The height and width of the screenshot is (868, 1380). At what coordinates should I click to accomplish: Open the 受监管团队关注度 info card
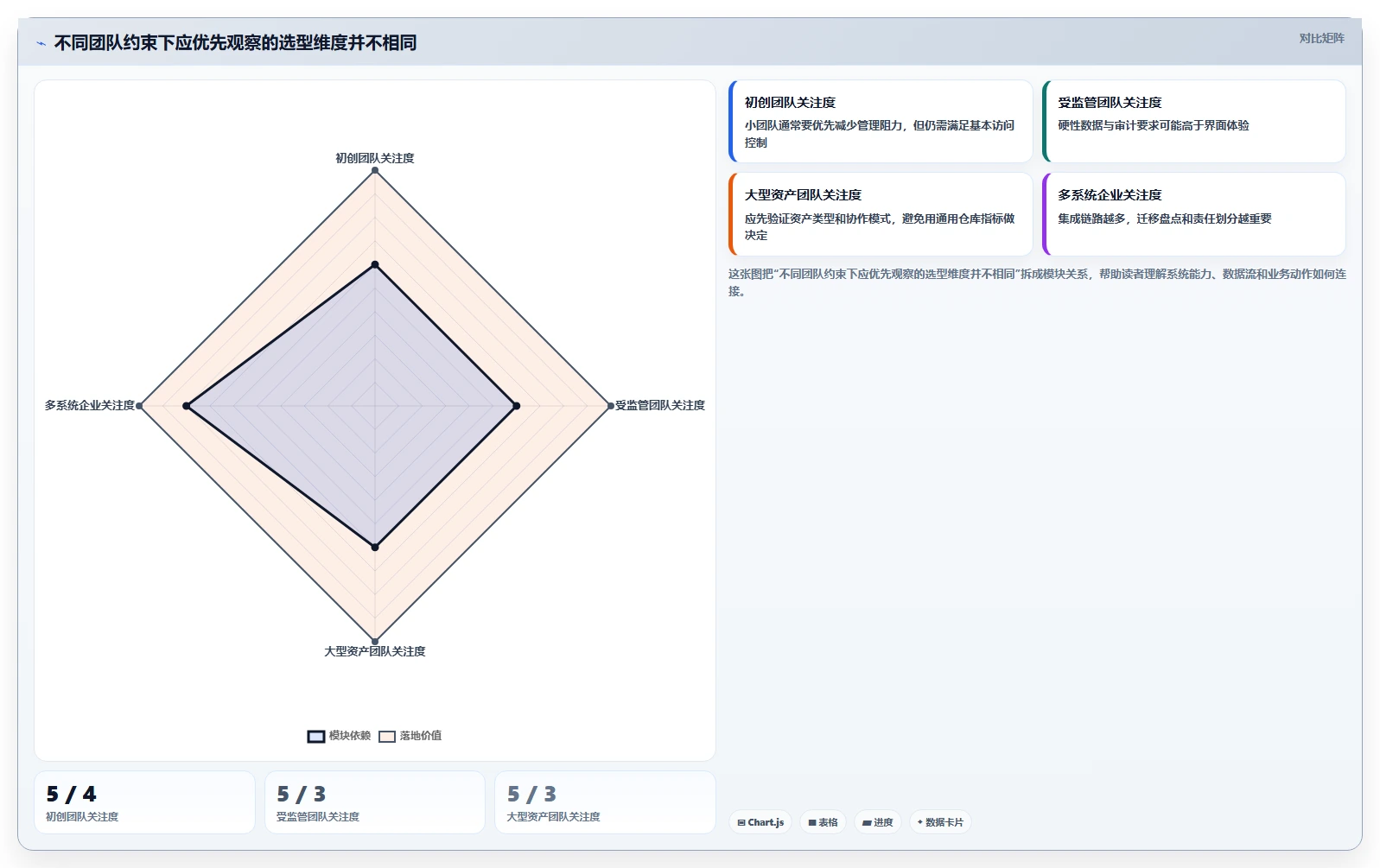(x=1194, y=121)
